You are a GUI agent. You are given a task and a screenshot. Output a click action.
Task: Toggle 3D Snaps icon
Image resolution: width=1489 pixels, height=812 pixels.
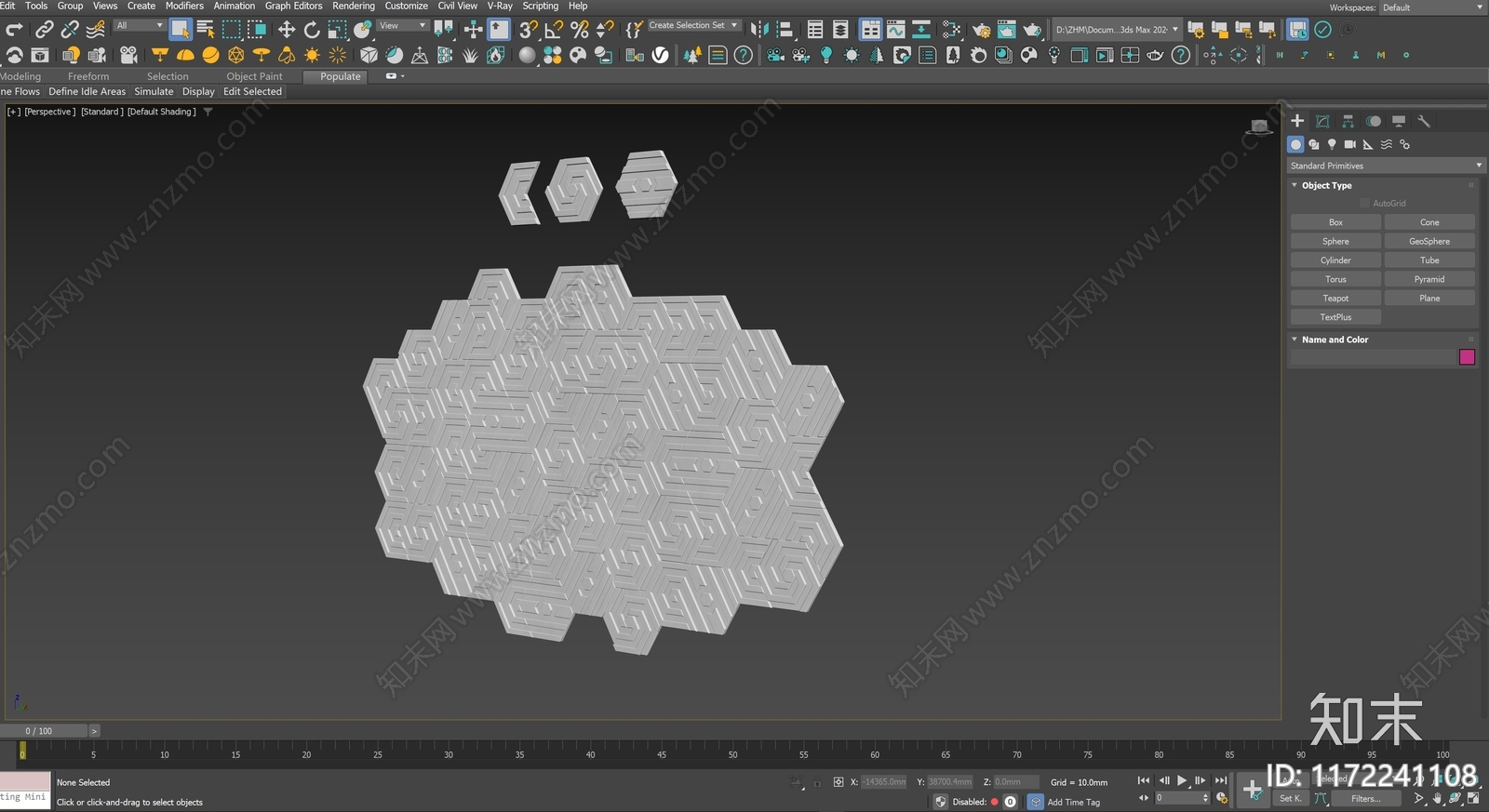click(x=529, y=30)
